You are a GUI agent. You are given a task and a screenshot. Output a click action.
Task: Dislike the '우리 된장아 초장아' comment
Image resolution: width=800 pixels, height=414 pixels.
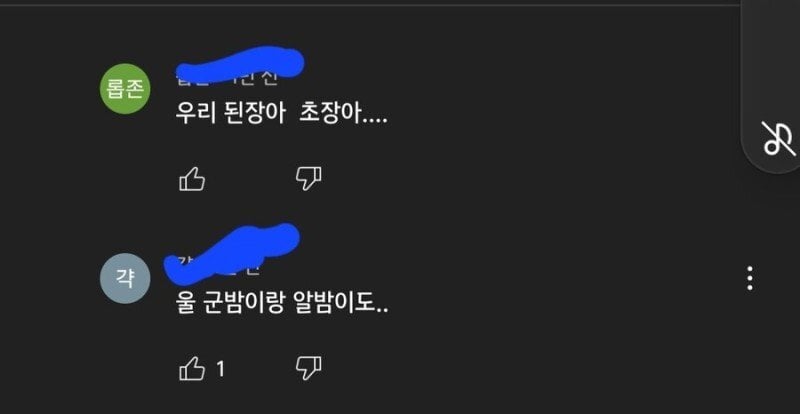[309, 179]
